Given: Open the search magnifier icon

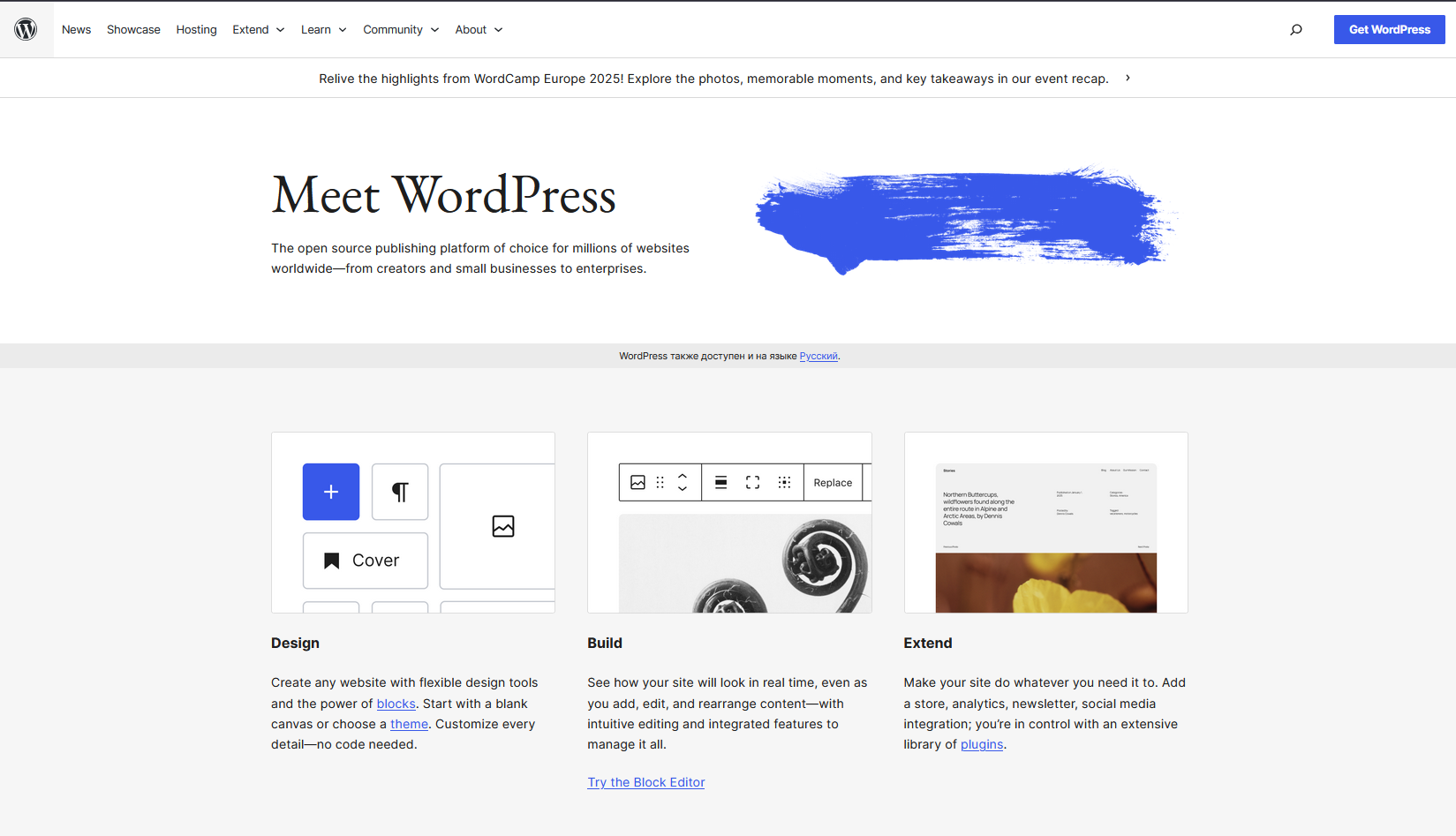Looking at the screenshot, I should tap(1296, 30).
